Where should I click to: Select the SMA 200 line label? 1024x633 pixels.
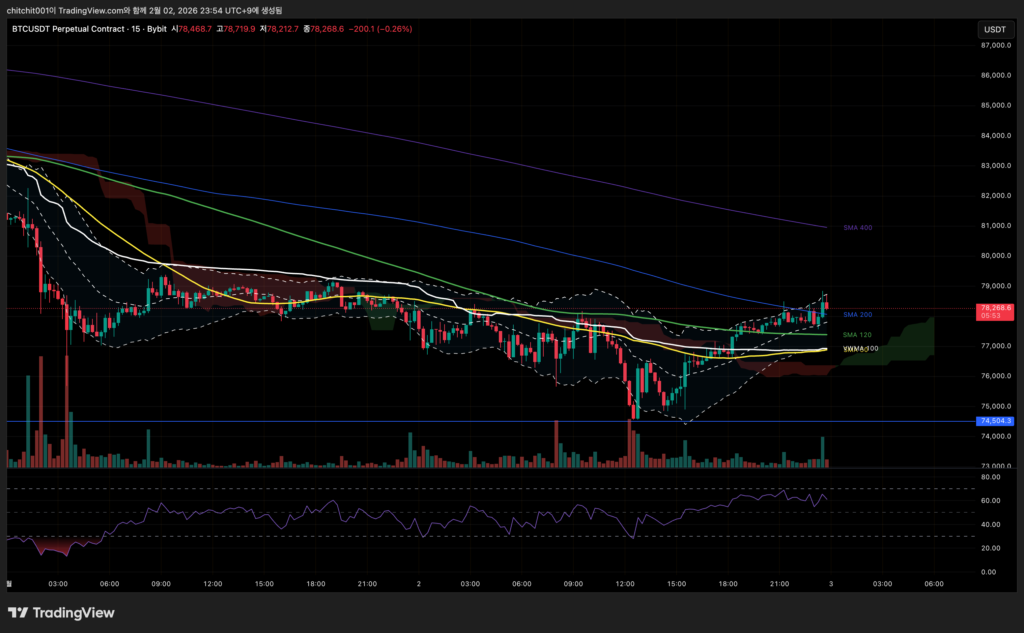857,315
